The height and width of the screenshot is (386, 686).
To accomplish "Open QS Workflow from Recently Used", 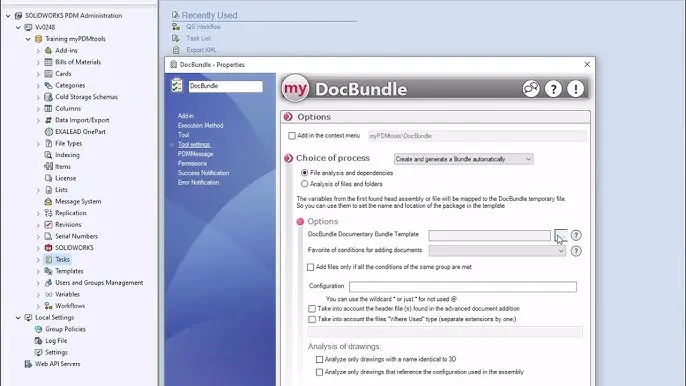I will click(203, 27).
